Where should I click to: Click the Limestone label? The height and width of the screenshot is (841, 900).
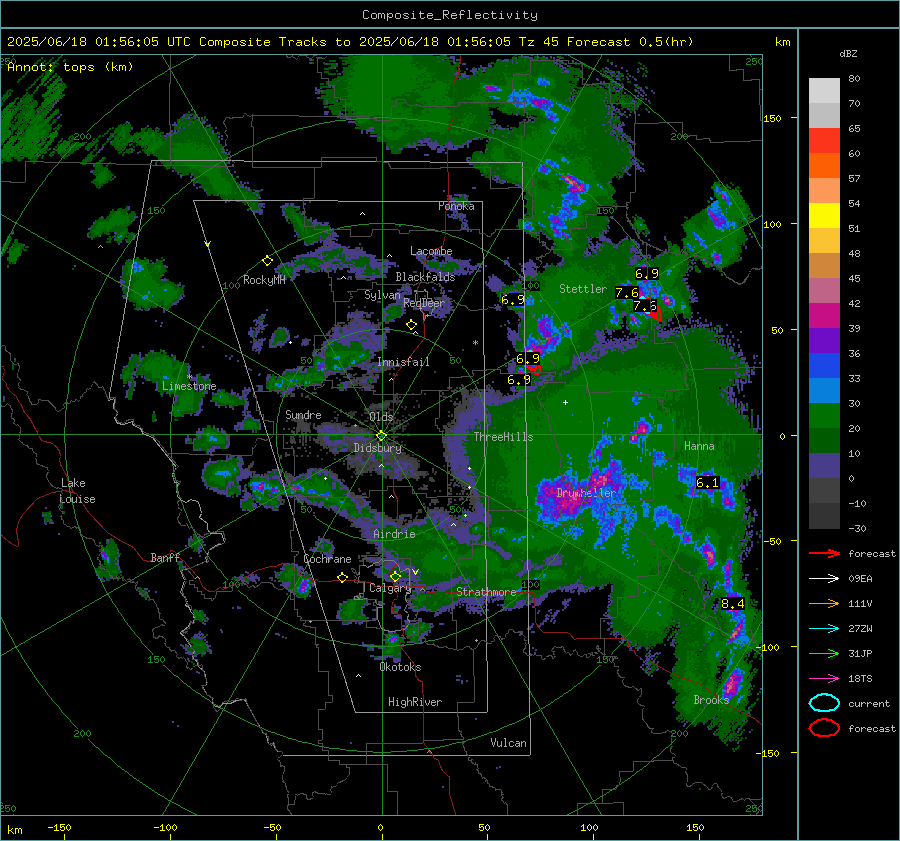pyautogui.click(x=189, y=386)
